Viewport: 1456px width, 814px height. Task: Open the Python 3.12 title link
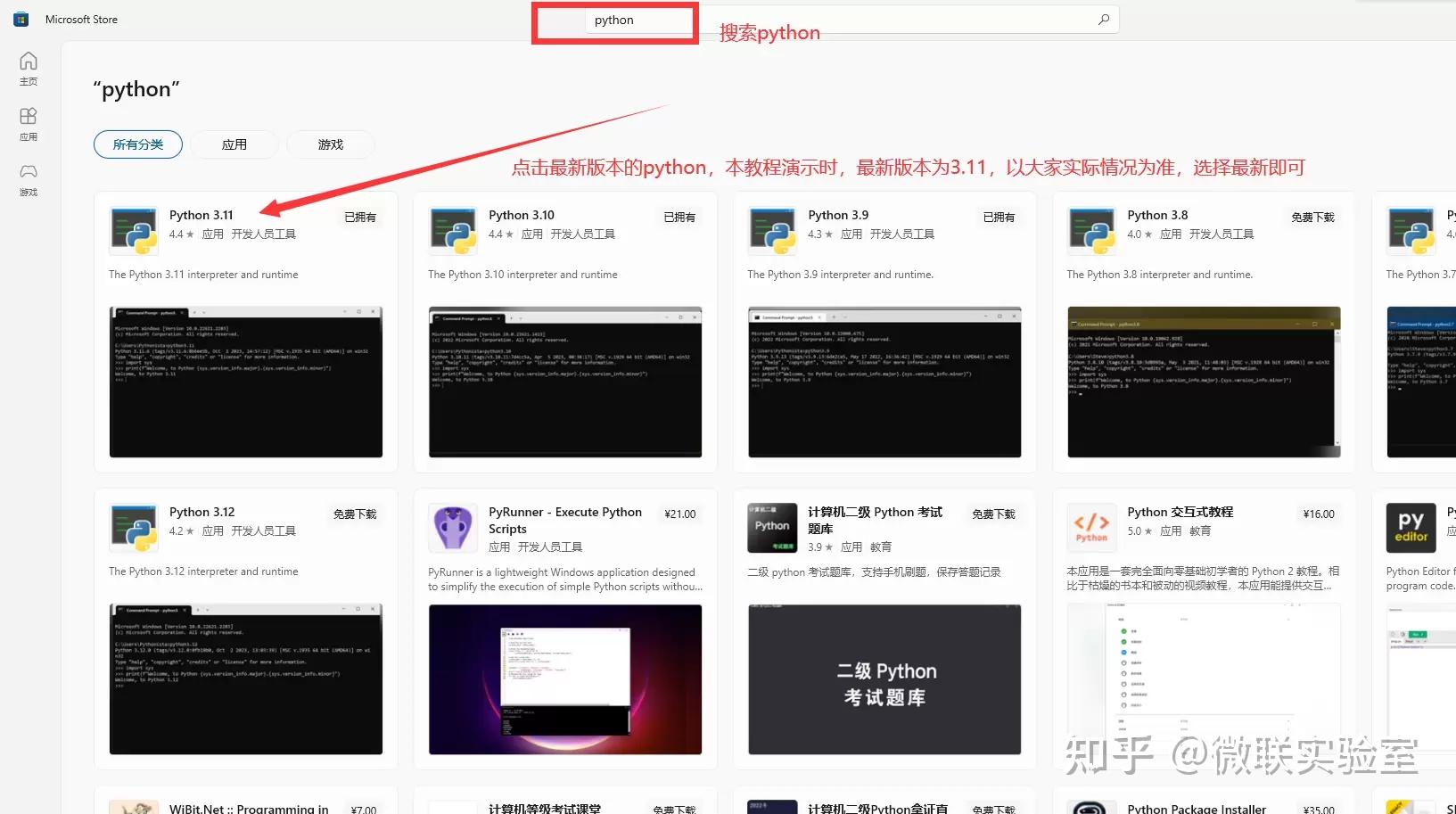click(x=202, y=512)
